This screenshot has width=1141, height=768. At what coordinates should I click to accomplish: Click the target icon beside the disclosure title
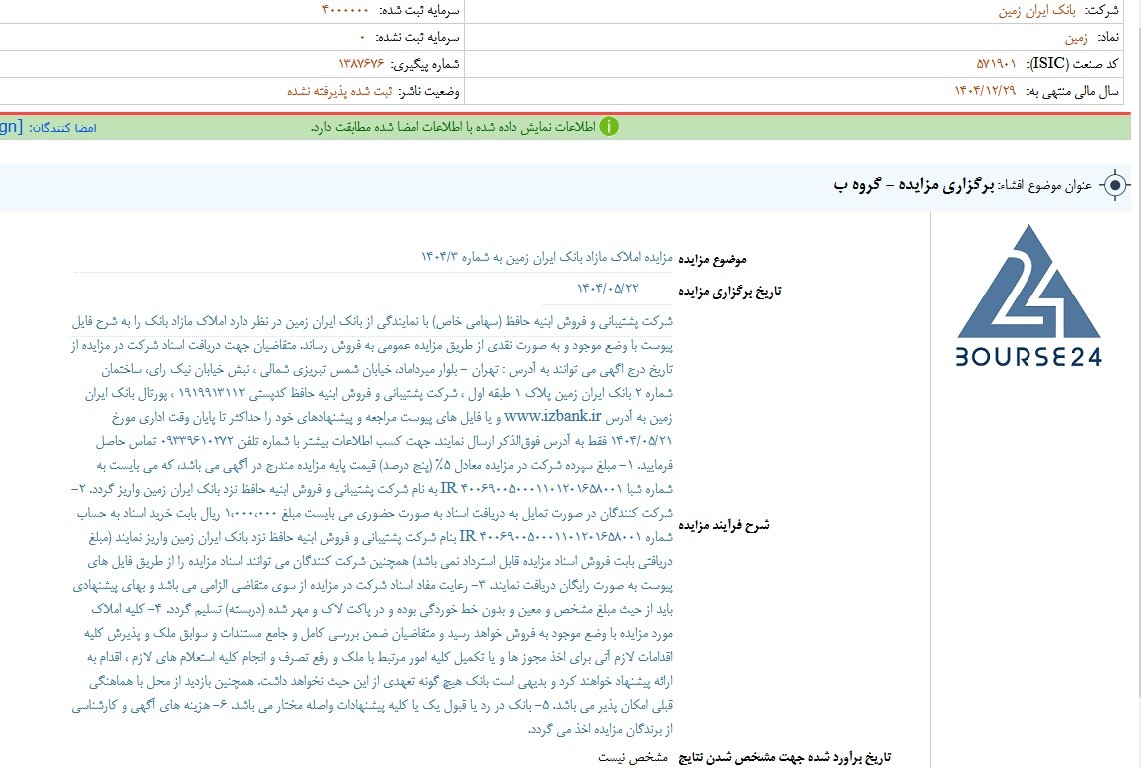1116,185
